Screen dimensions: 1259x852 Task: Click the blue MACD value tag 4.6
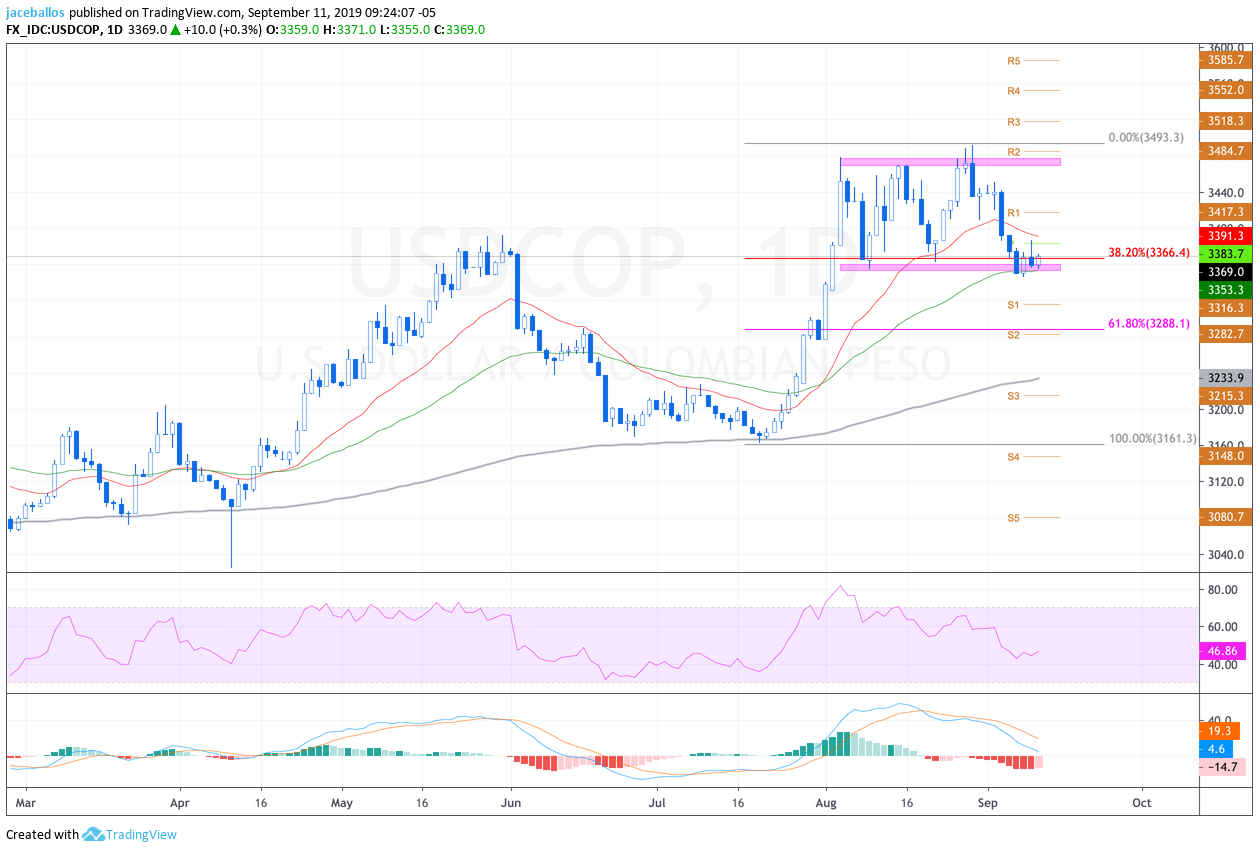[x=1217, y=748]
